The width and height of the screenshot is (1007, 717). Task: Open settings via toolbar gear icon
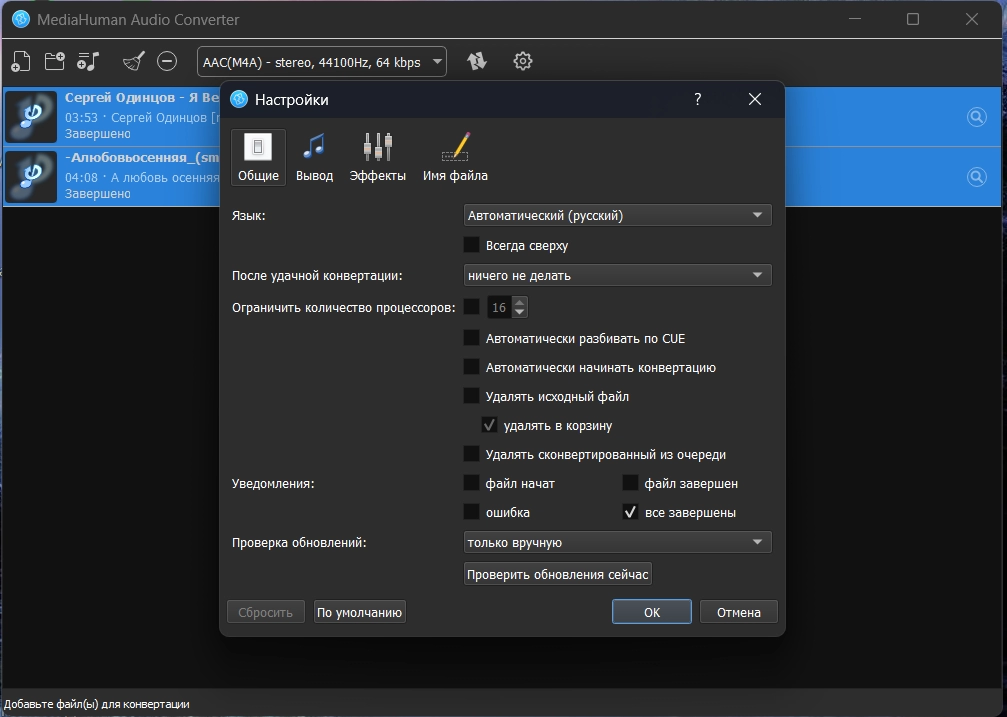click(522, 62)
